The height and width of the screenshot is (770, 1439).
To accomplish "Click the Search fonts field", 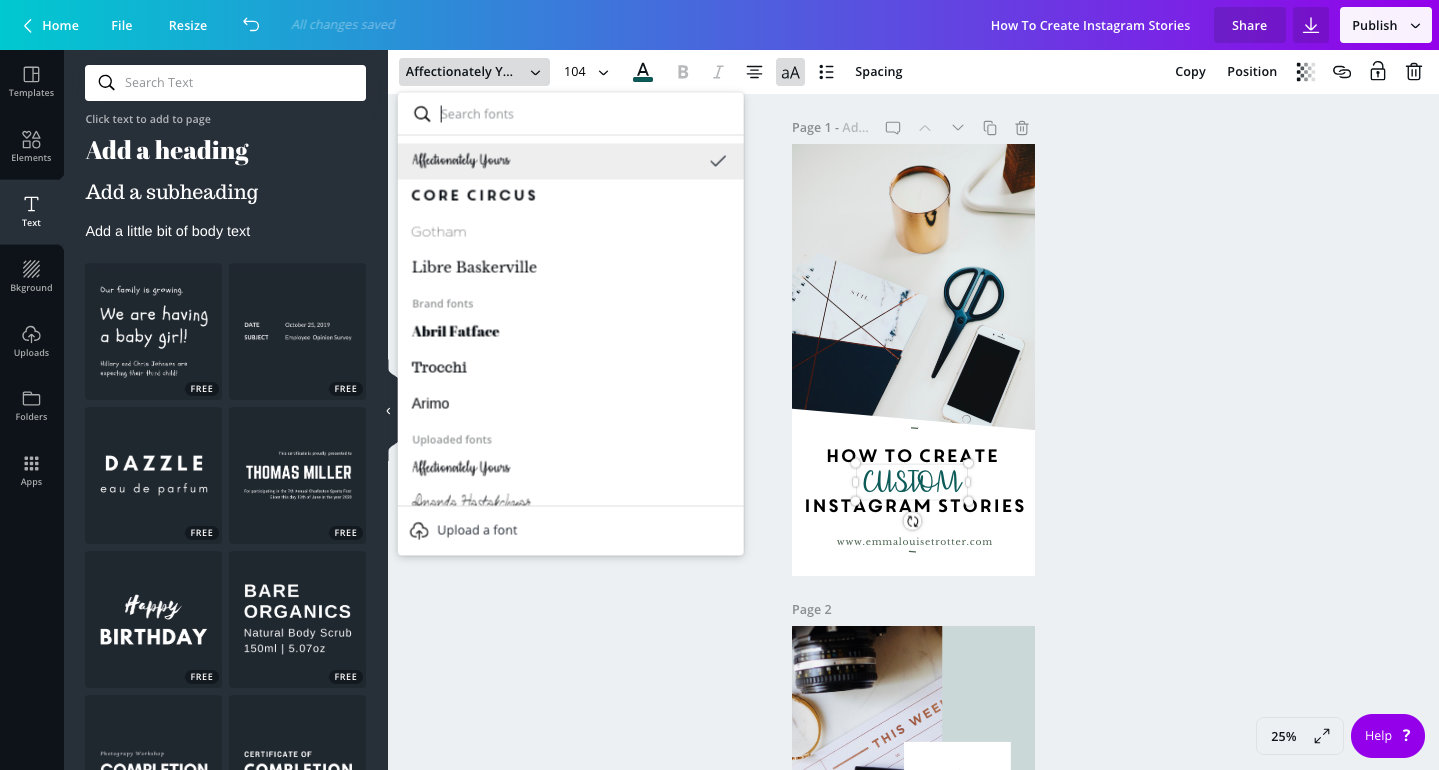I will pos(571,114).
